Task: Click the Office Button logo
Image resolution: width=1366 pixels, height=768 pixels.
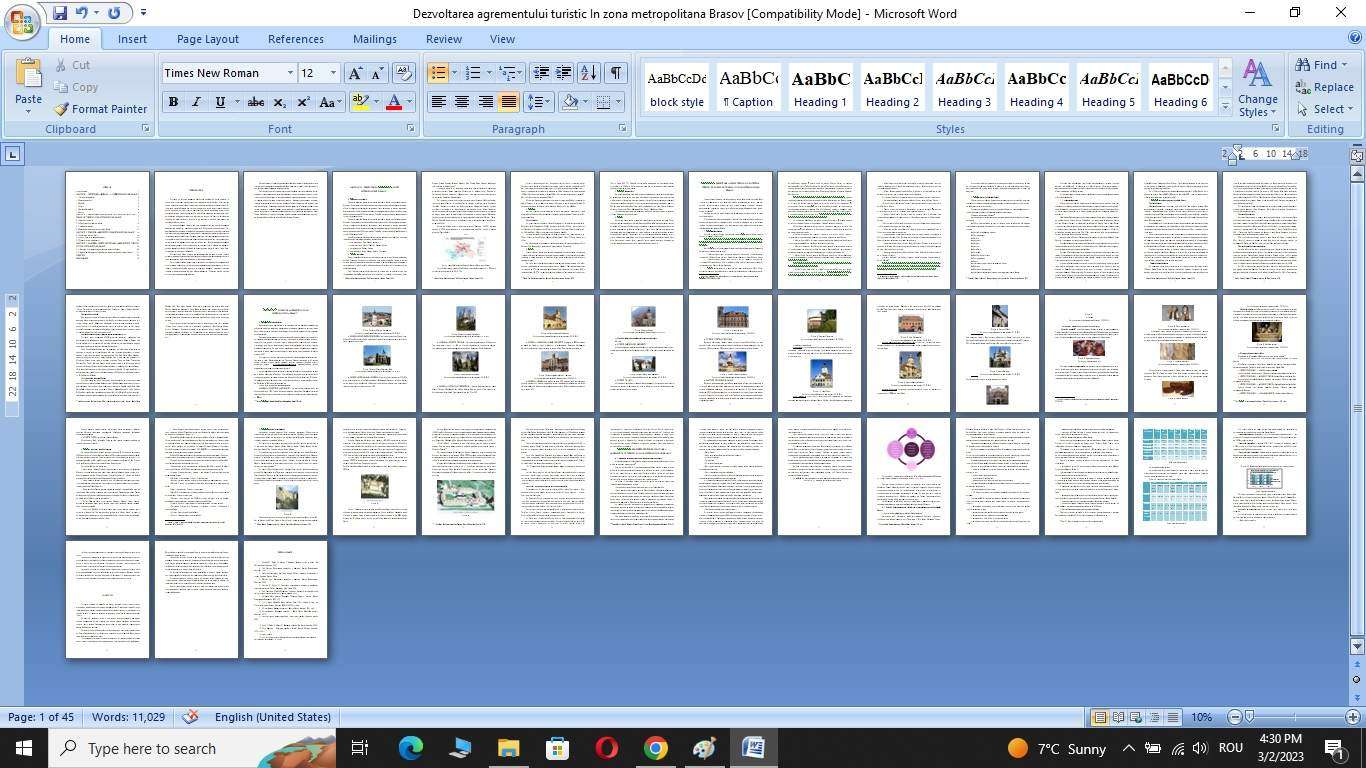Action: point(22,22)
